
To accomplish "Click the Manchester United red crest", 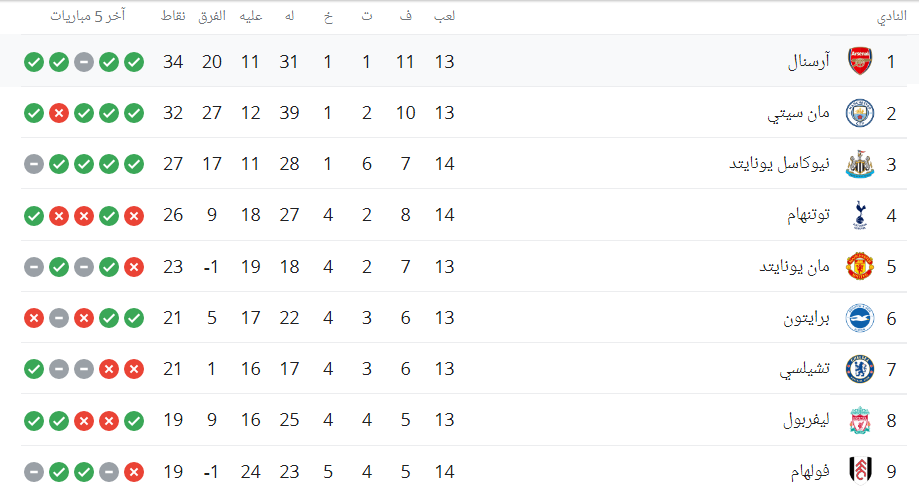I will point(859,267).
